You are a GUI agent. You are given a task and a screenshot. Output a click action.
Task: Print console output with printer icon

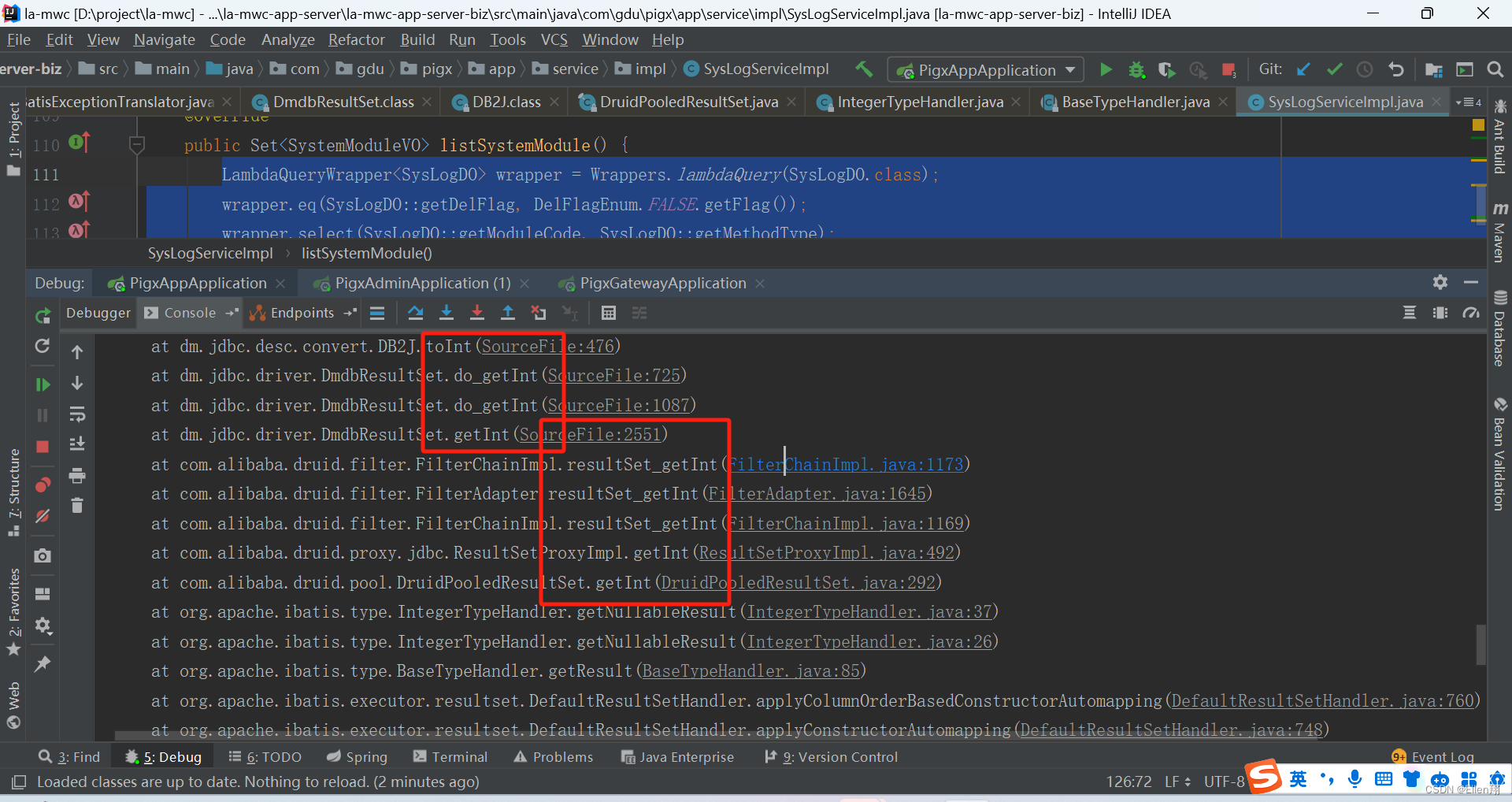click(77, 475)
